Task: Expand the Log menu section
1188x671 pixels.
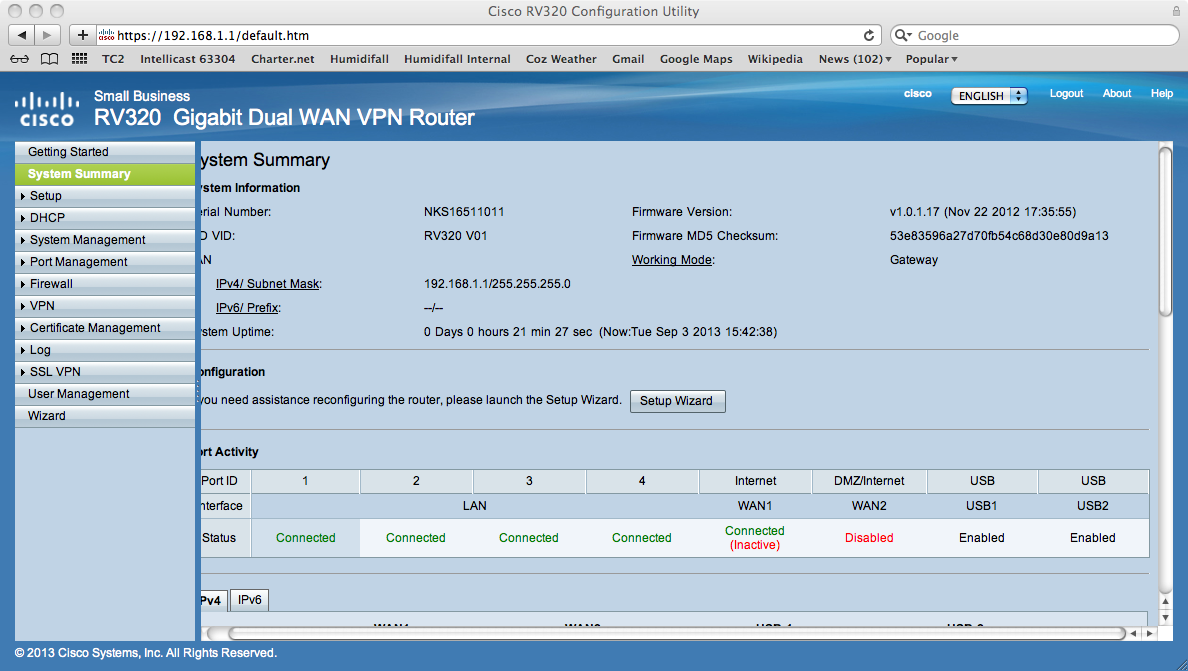Action: [x=105, y=350]
